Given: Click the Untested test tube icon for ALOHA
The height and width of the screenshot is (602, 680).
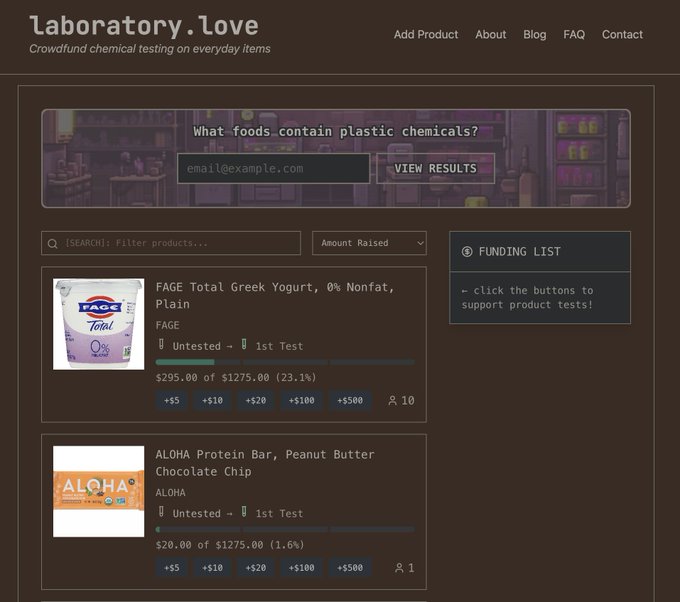Looking at the screenshot, I should click(161, 512).
